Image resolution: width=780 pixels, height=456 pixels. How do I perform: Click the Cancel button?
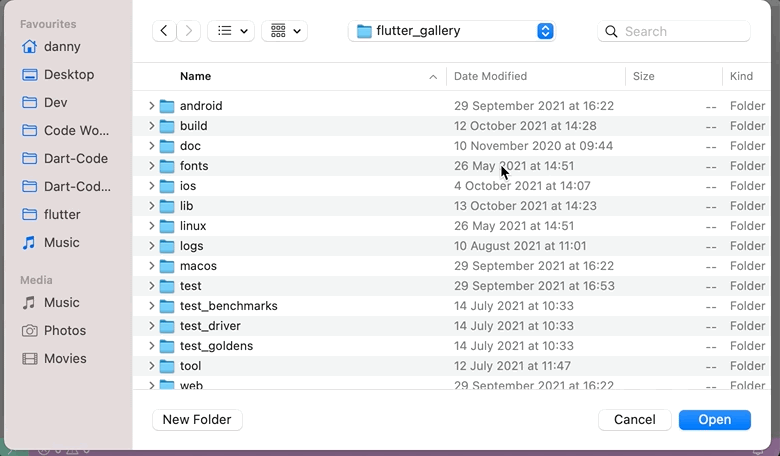pos(635,420)
